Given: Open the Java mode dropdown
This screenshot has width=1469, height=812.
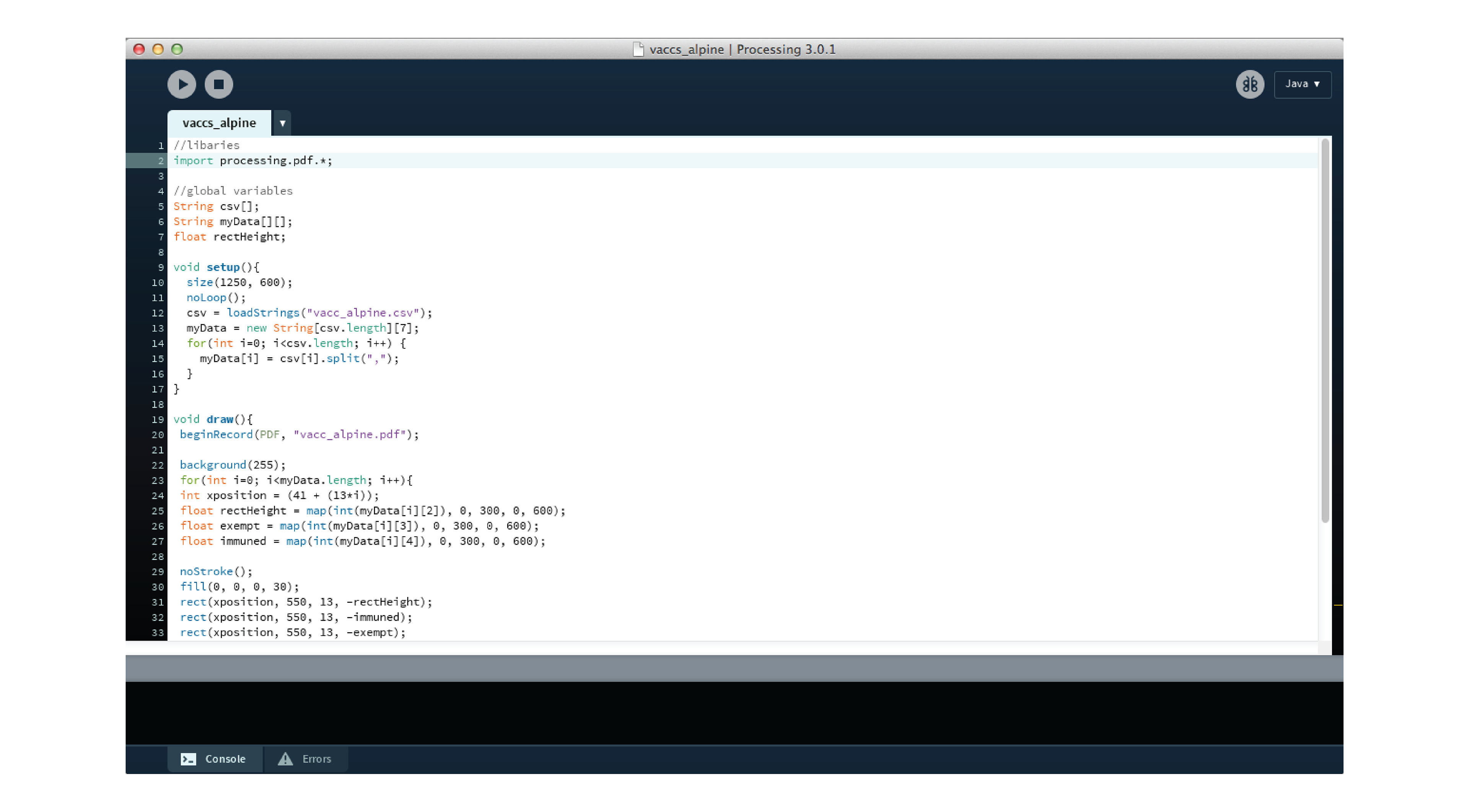Looking at the screenshot, I should [1303, 85].
